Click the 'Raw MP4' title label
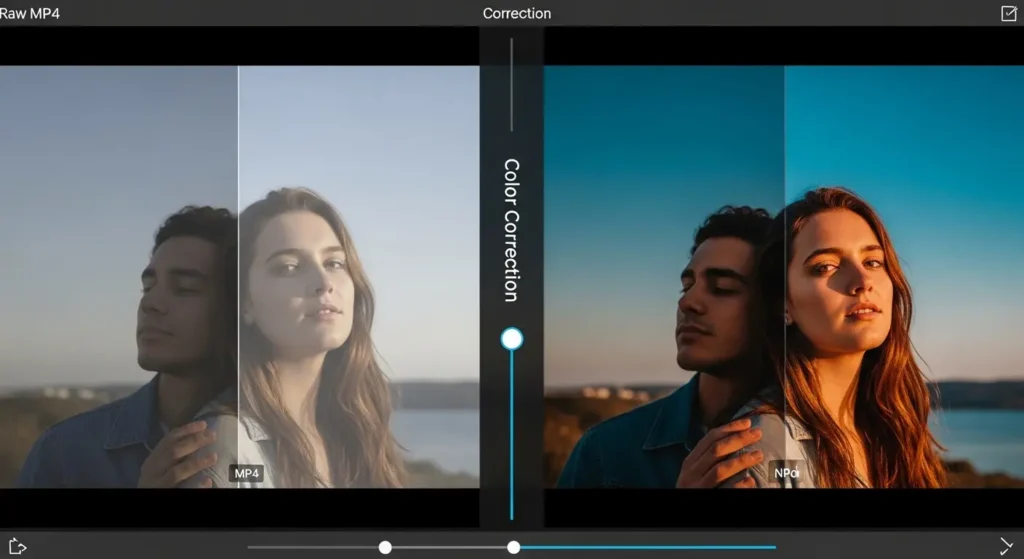Image resolution: width=1024 pixels, height=559 pixels. (29, 14)
